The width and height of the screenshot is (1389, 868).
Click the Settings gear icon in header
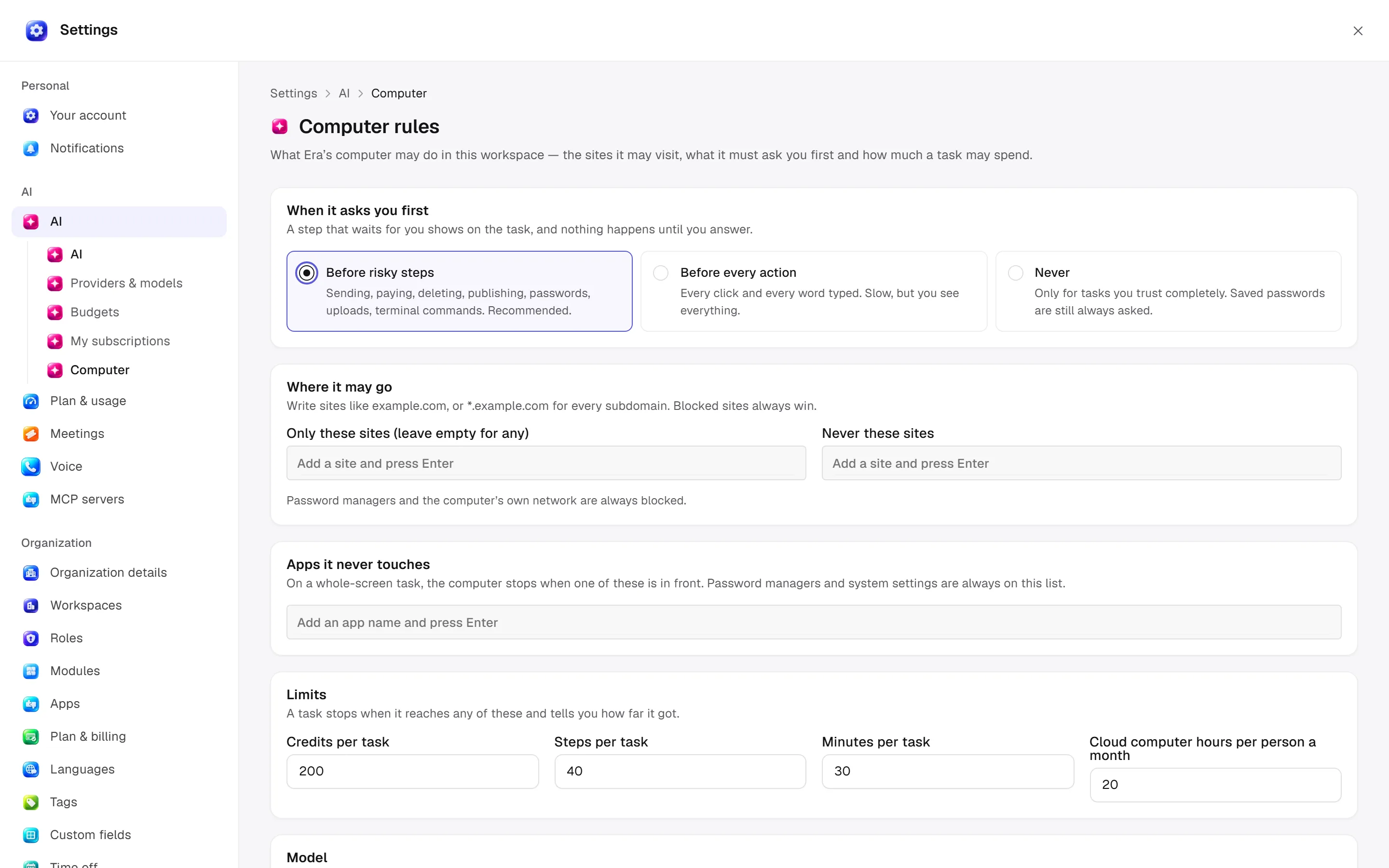pyautogui.click(x=36, y=30)
